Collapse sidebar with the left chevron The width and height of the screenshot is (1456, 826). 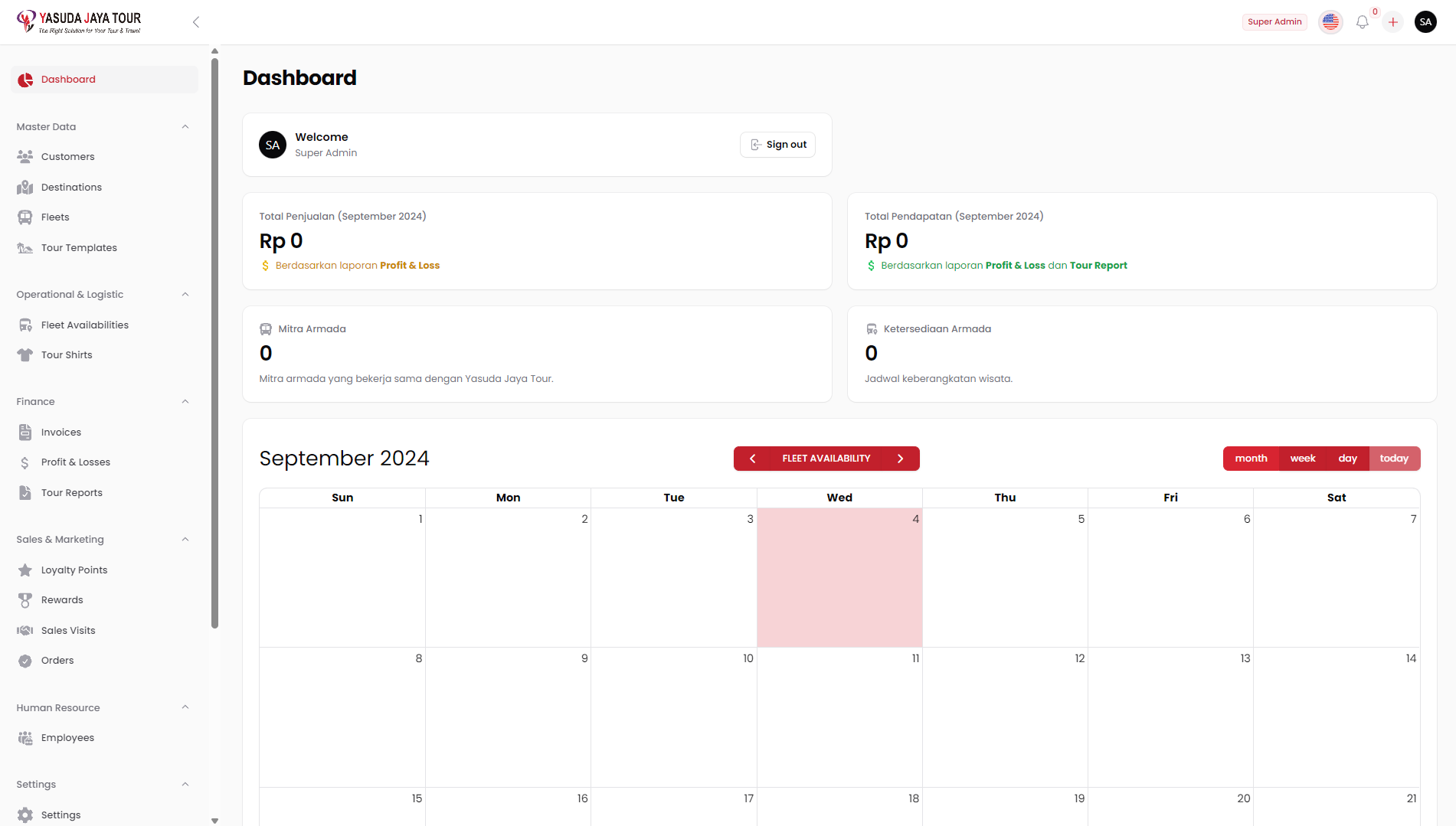[x=196, y=22]
